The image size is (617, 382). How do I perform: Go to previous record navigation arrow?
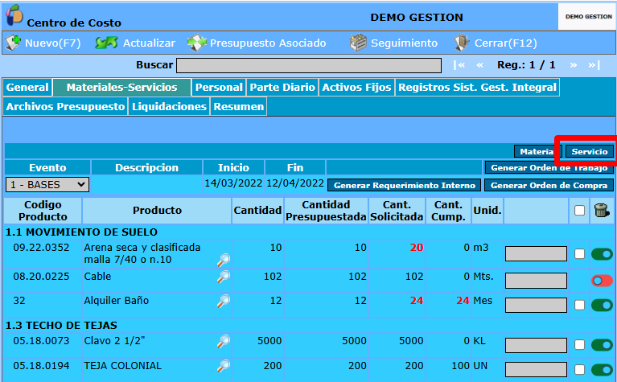coord(480,65)
